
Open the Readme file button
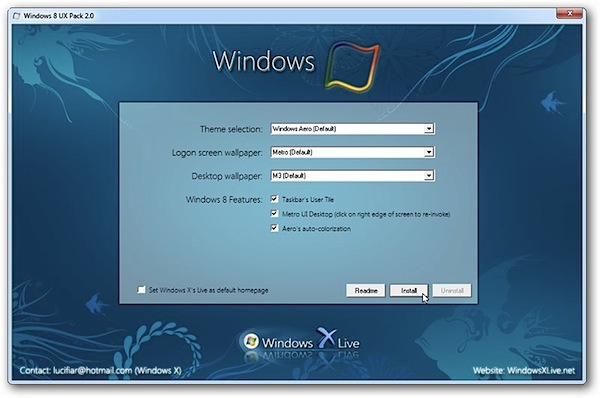pyautogui.click(x=365, y=290)
